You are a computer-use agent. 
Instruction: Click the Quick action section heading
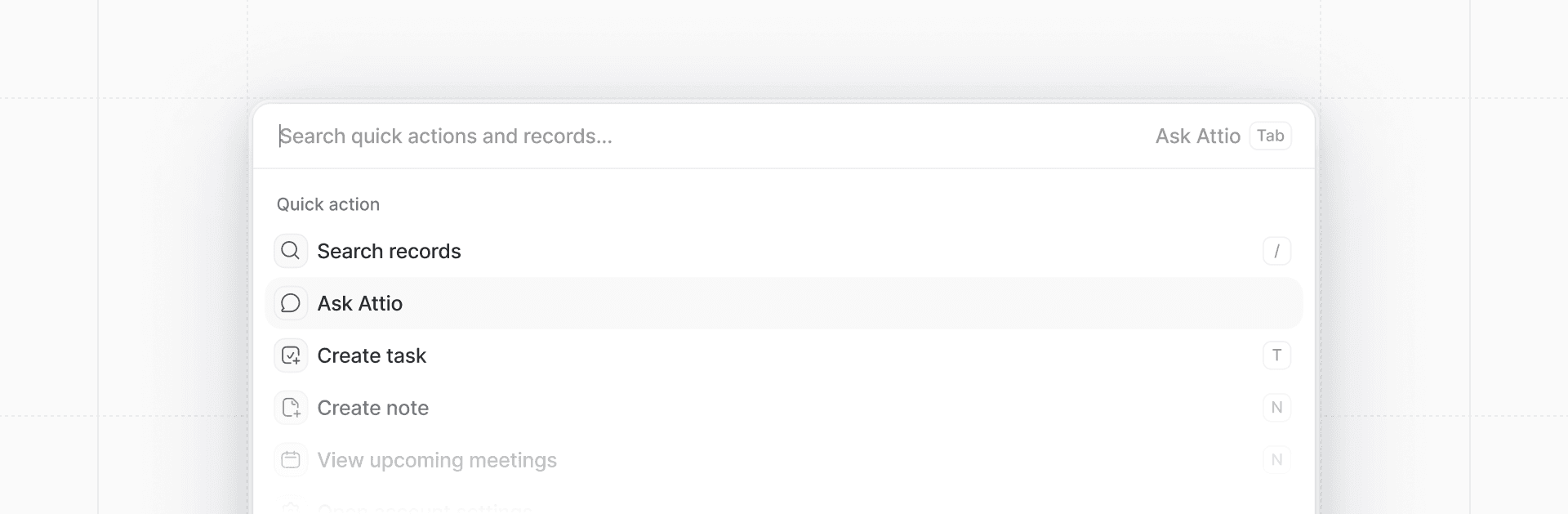click(x=328, y=204)
